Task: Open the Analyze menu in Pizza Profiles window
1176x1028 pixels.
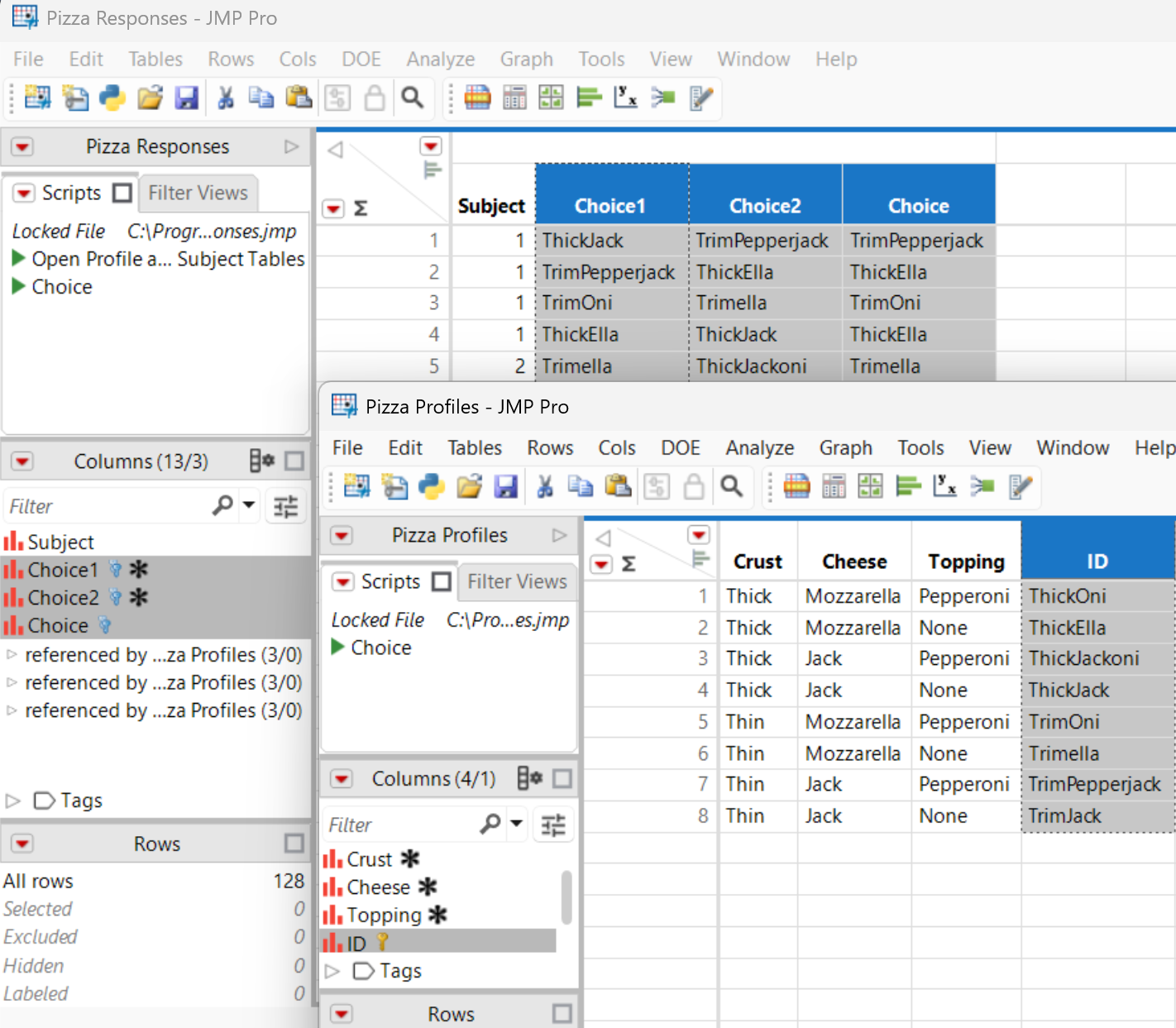Action: [758, 447]
